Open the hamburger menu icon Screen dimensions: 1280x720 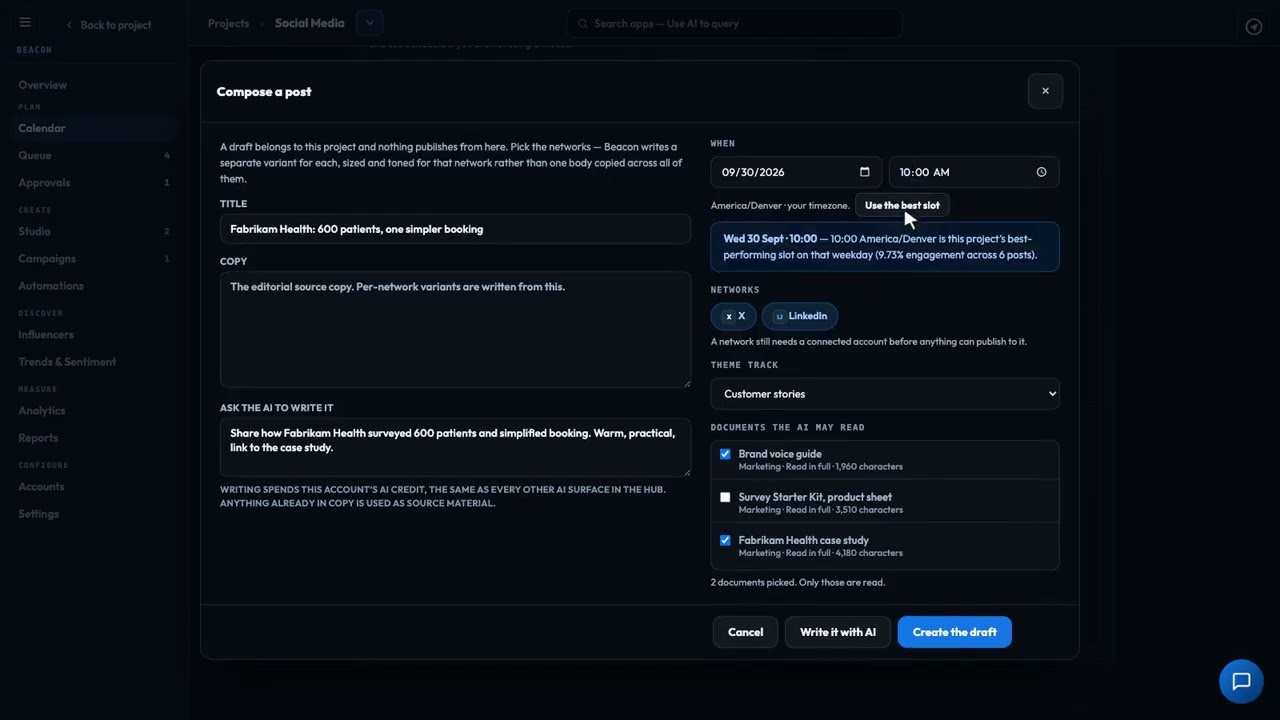[x=25, y=23]
